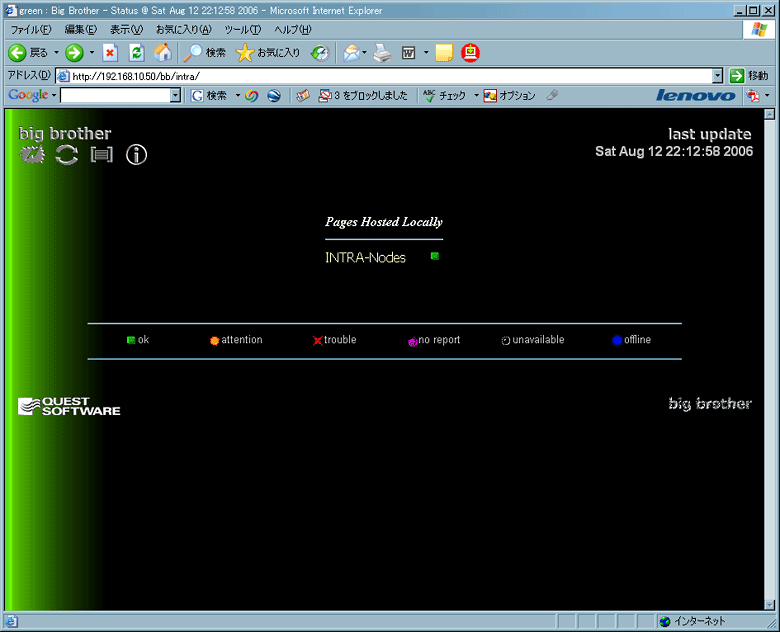Viewport: 780px width, 632px height.
Task: Click the Quest Software logo
Action: [x=69, y=406]
